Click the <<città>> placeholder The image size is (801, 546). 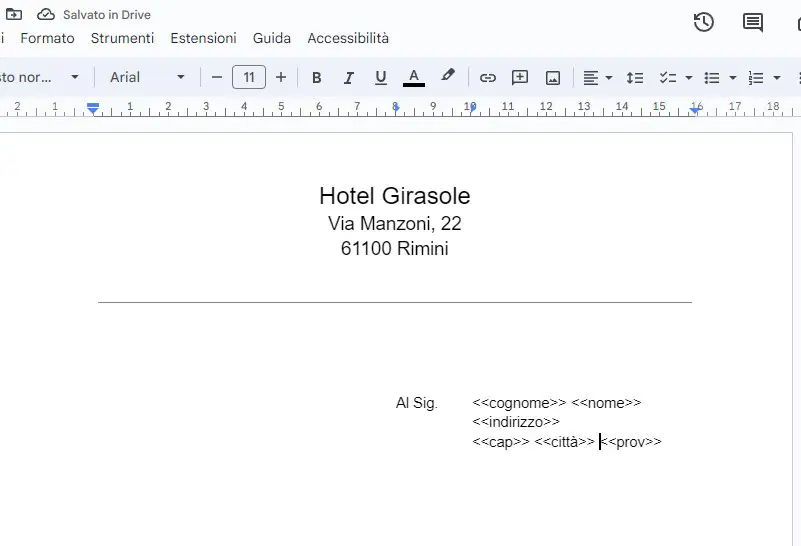click(x=564, y=442)
